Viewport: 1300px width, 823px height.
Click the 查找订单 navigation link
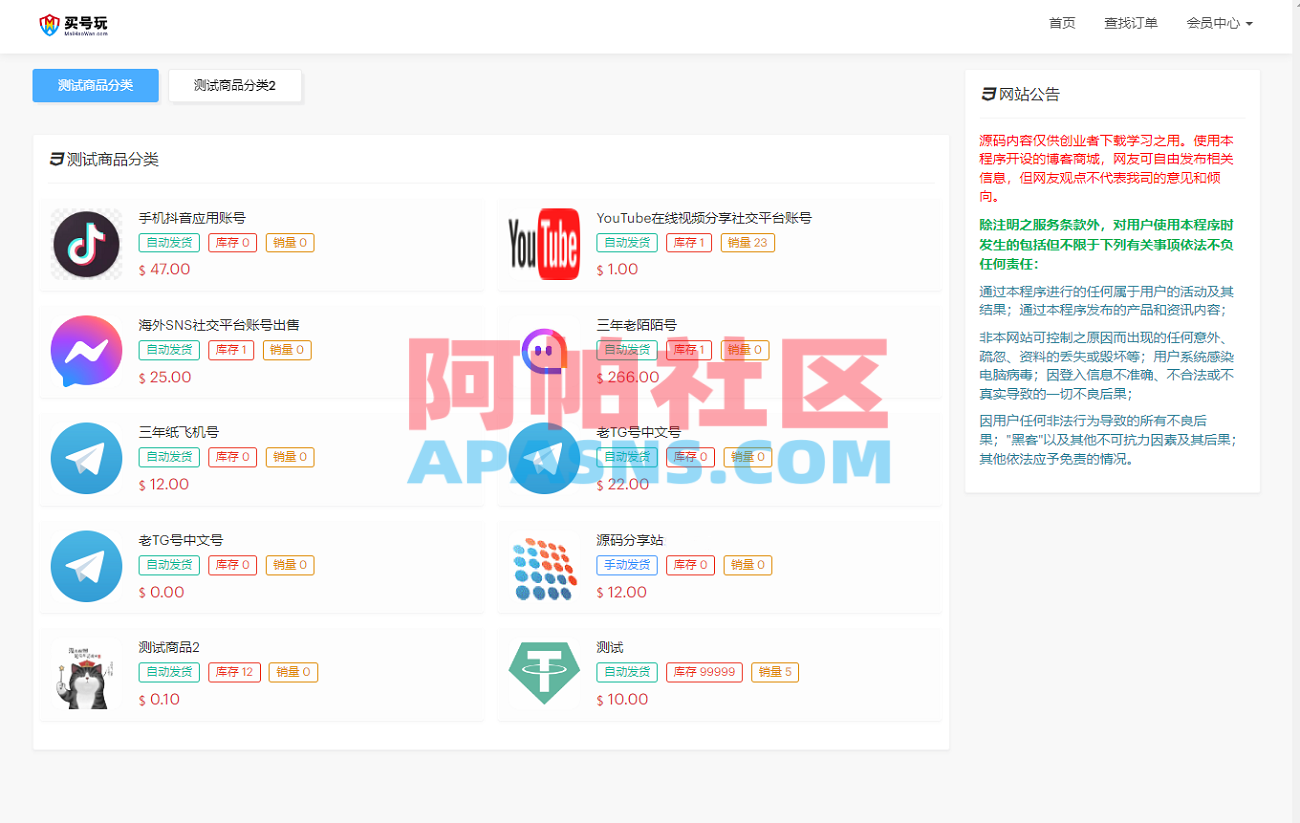(1131, 23)
